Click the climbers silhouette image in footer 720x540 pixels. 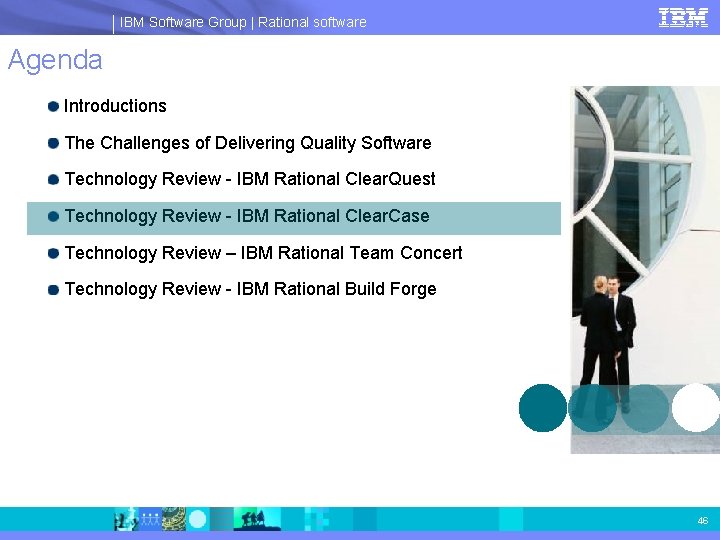pyautogui.click(x=257, y=519)
